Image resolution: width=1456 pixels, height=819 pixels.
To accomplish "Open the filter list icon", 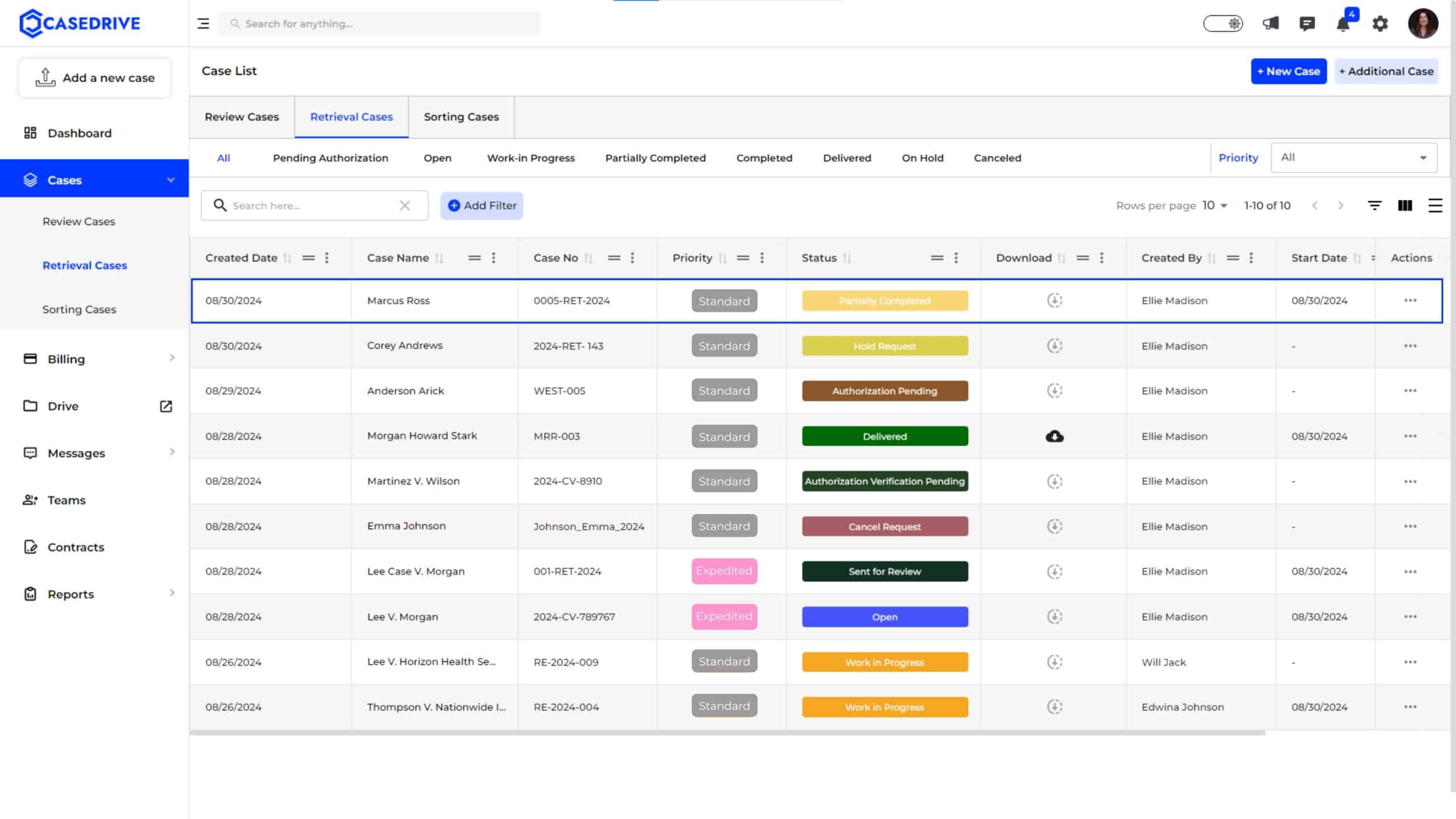I will pyautogui.click(x=1374, y=205).
